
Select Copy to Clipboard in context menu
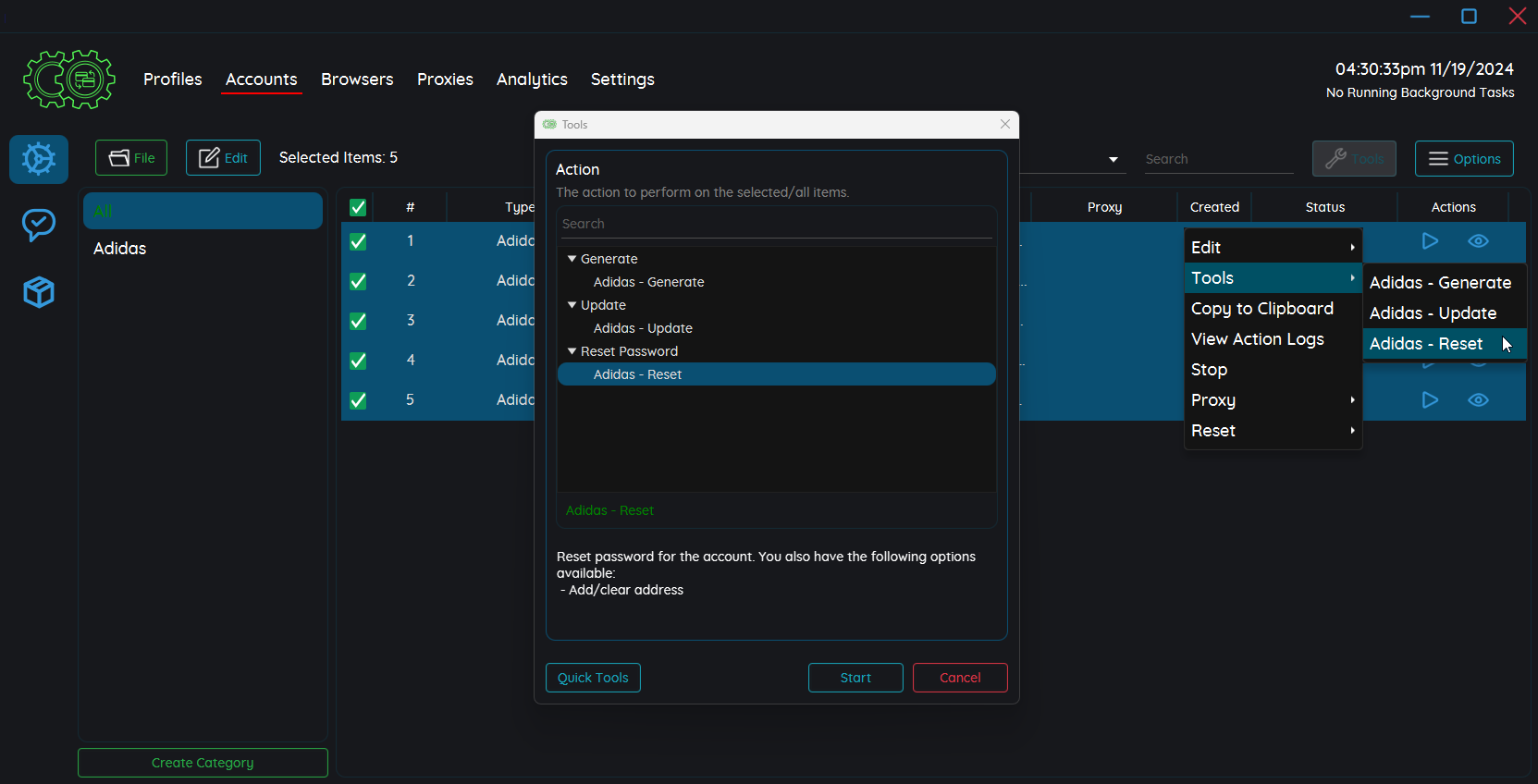1261,309
